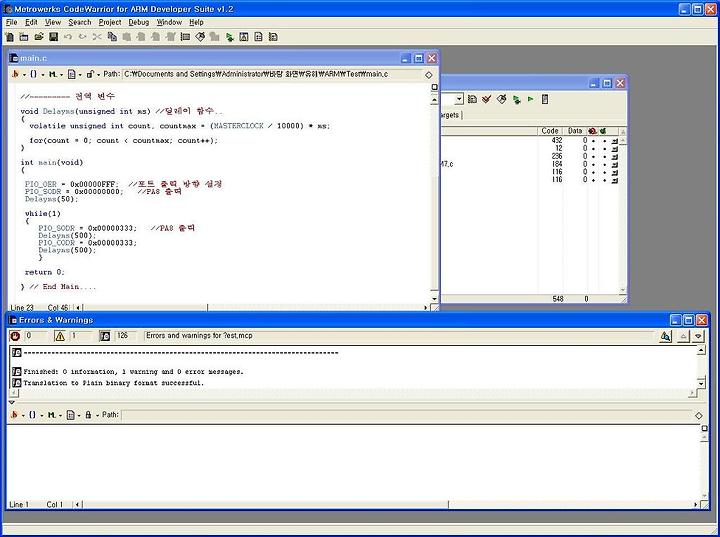The height and width of the screenshot is (537, 720).
Task: Click the Target Settings icon in project window
Action: [x=472, y=99]
